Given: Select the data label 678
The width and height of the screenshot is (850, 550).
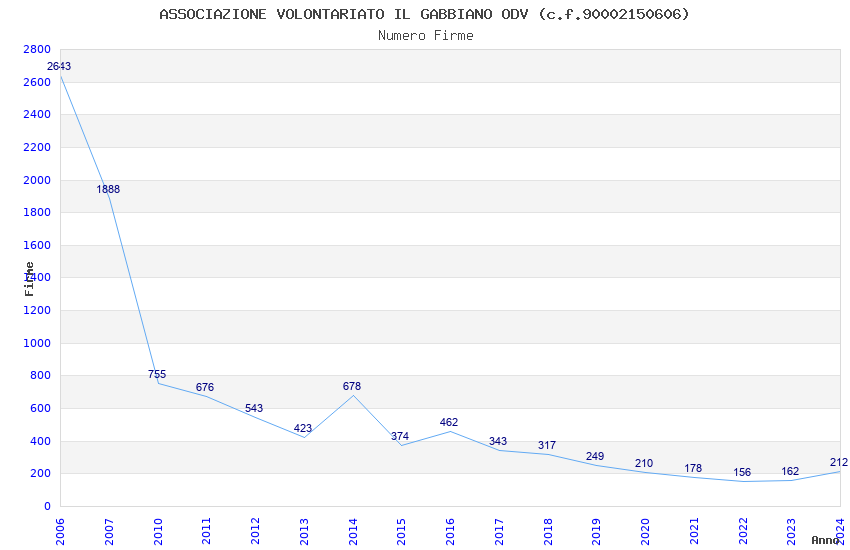Looking at the screenshot, I should click(352, 386).
